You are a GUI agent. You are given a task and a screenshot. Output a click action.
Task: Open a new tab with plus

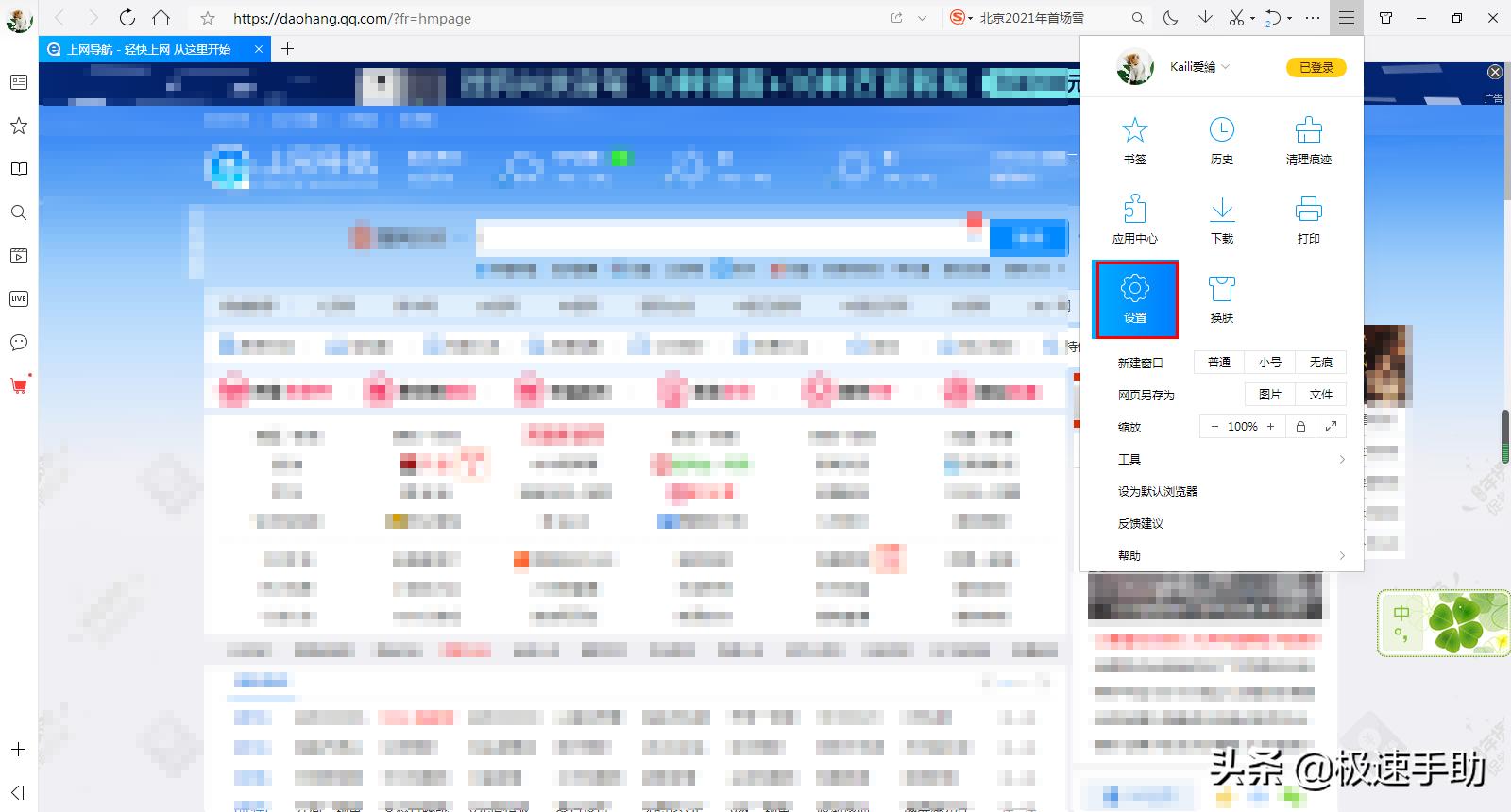point(288,49)
